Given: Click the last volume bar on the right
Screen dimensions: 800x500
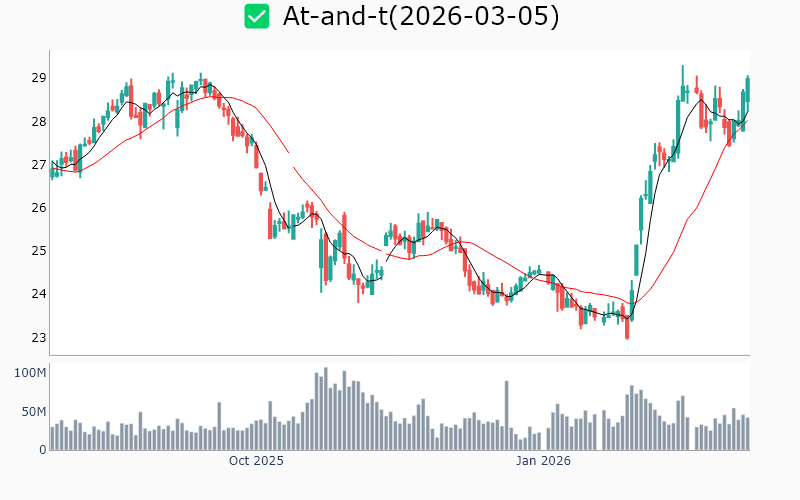Looking at the screenshot, I should [x=747, y=433].
